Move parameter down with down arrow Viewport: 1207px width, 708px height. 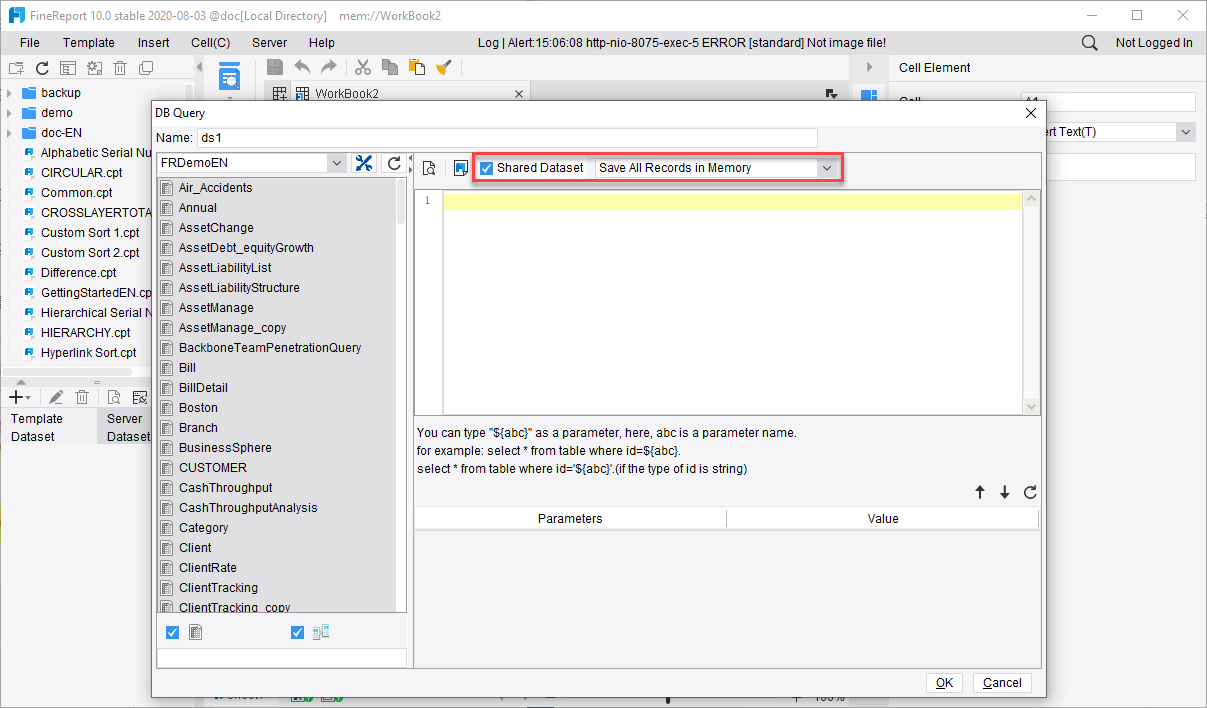1005,492
